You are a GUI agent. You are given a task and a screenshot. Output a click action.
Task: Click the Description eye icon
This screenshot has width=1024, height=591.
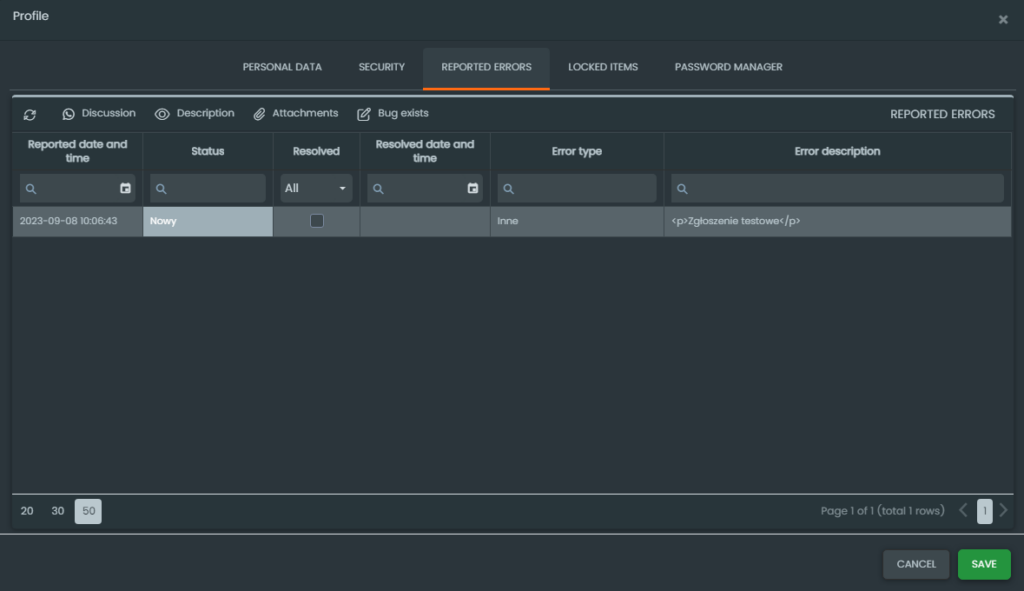tap(162, 114)
